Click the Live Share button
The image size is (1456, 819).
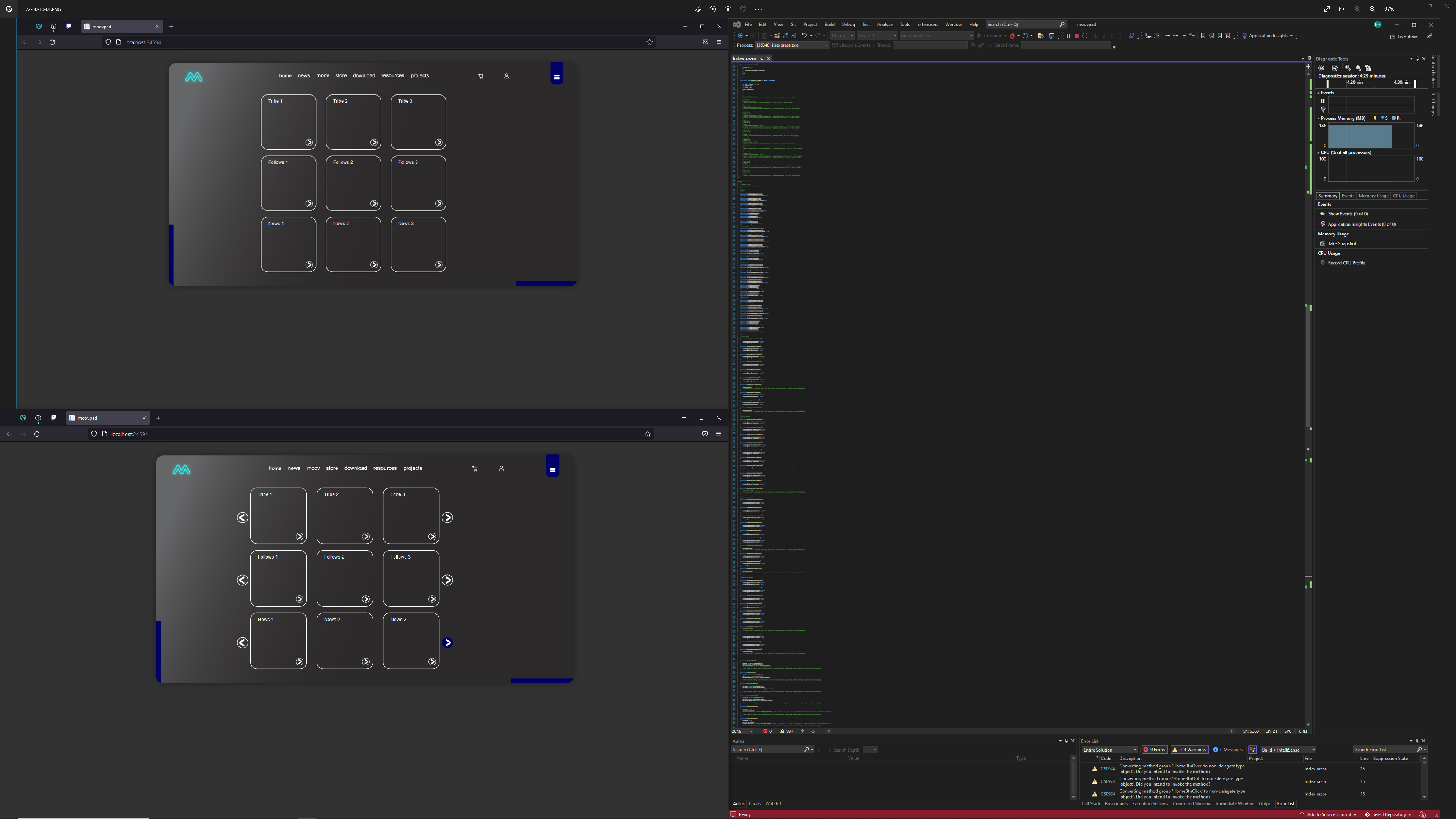(1404, 36)
